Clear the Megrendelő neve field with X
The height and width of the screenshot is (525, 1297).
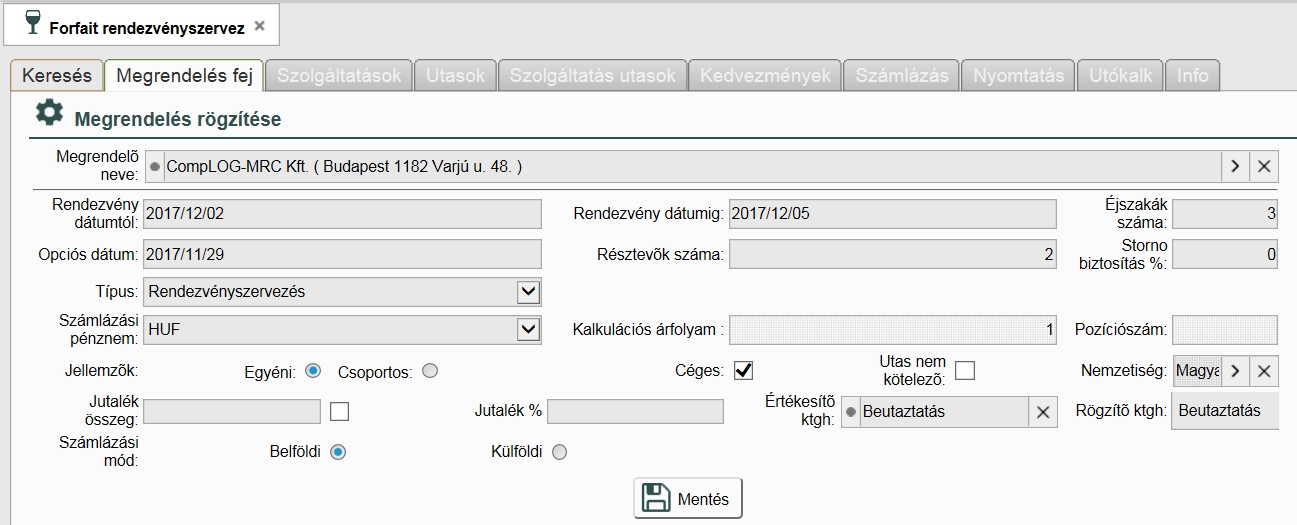click(1263, 166)
